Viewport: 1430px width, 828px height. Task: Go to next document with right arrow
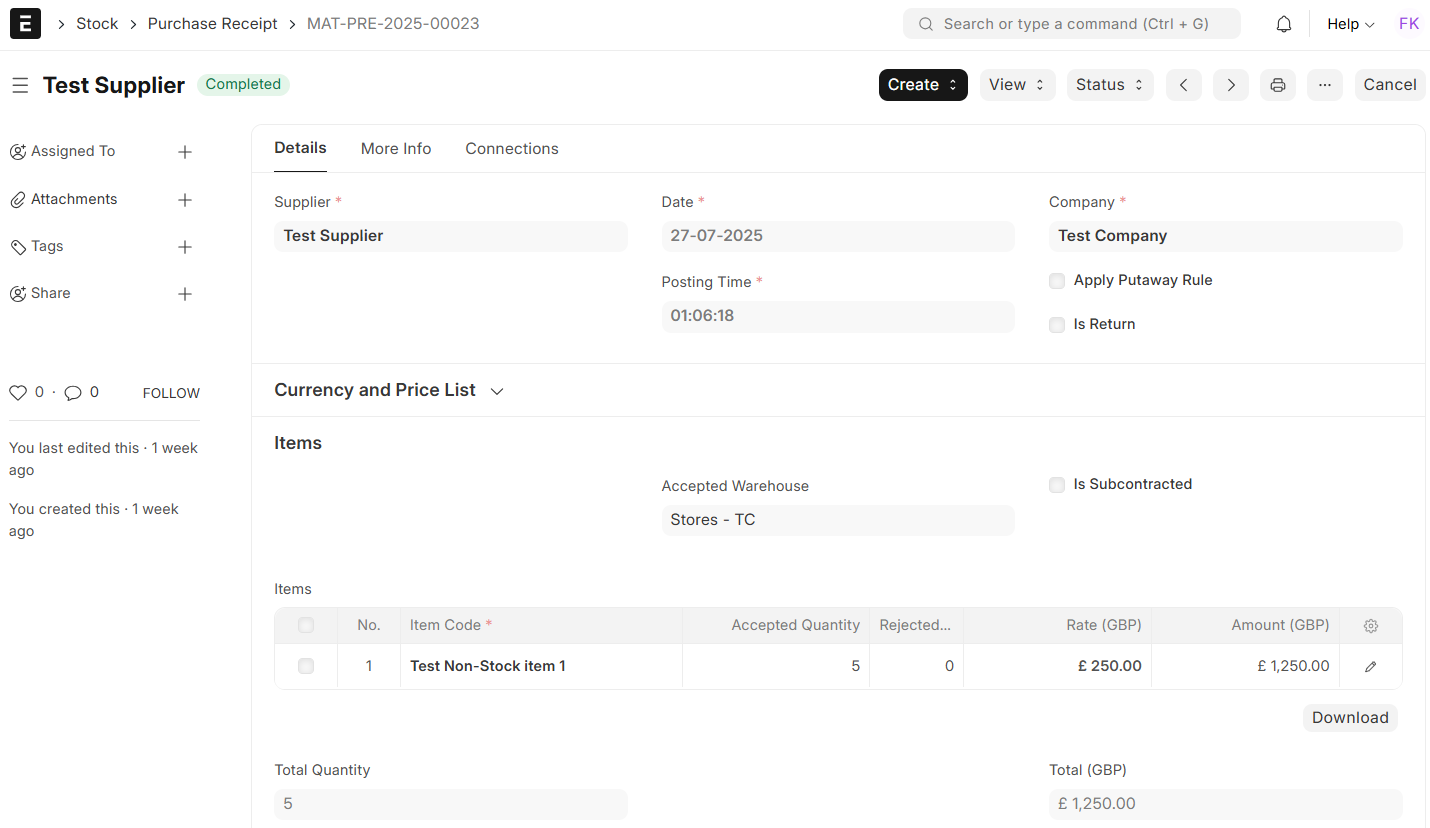point(1230,85)
